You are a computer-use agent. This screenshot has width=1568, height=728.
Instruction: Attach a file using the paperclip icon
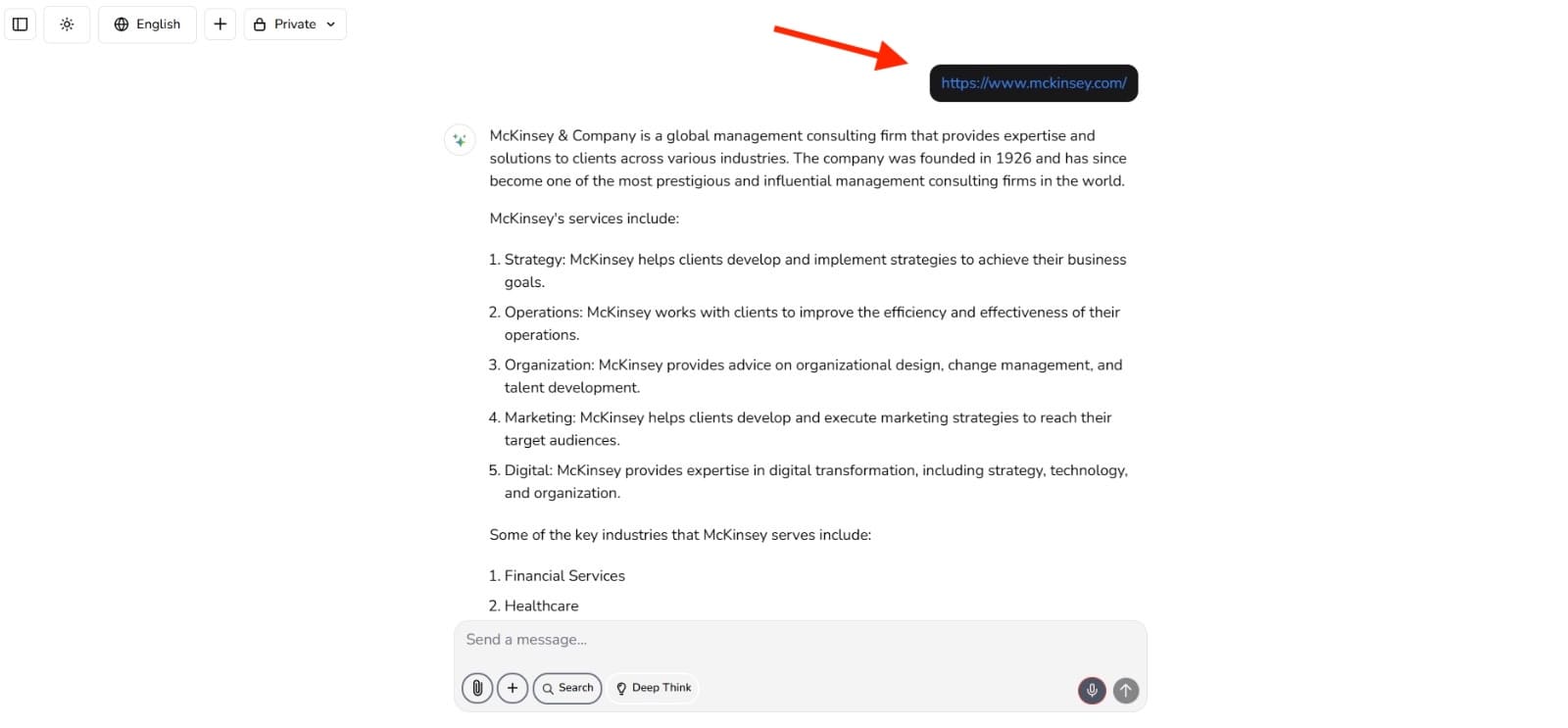pos(477,688)
